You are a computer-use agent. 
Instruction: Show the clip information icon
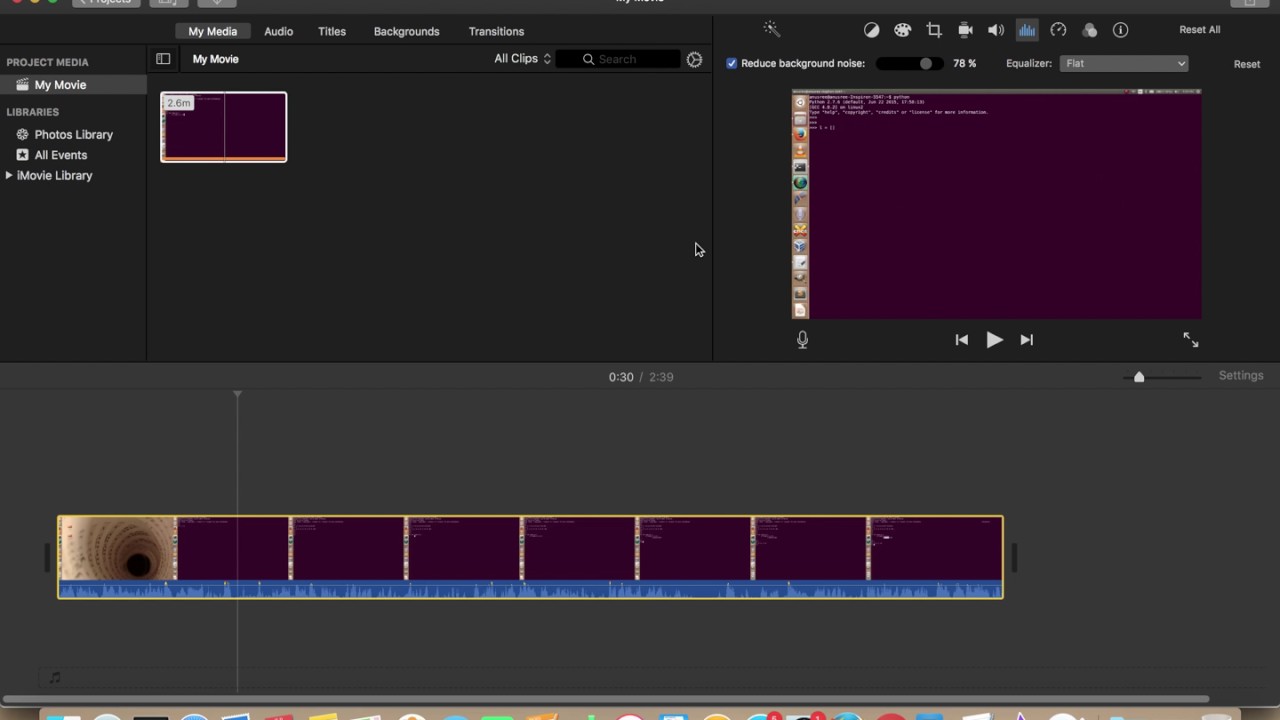(x=1121, y=30)
